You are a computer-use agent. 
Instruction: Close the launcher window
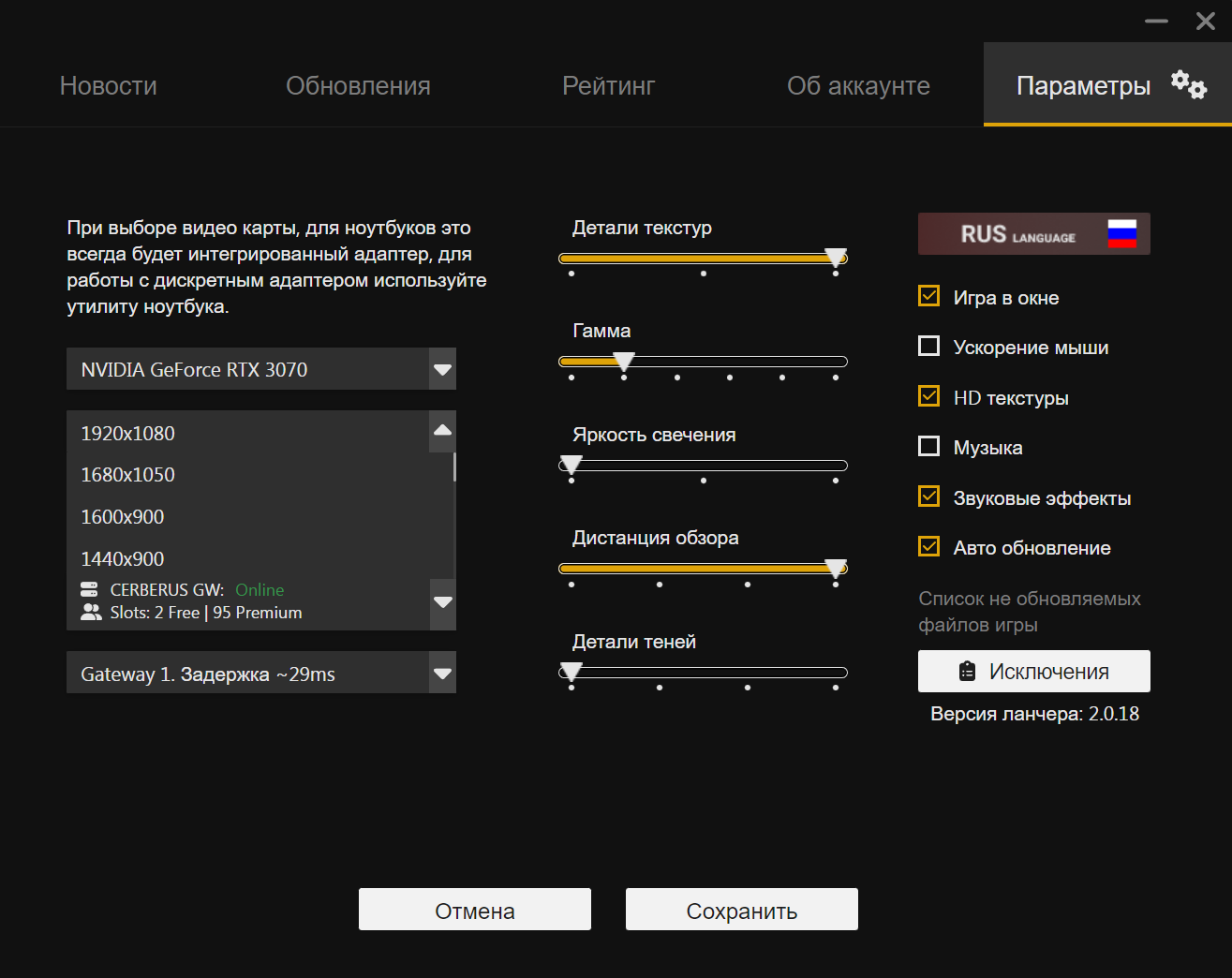1206,21
